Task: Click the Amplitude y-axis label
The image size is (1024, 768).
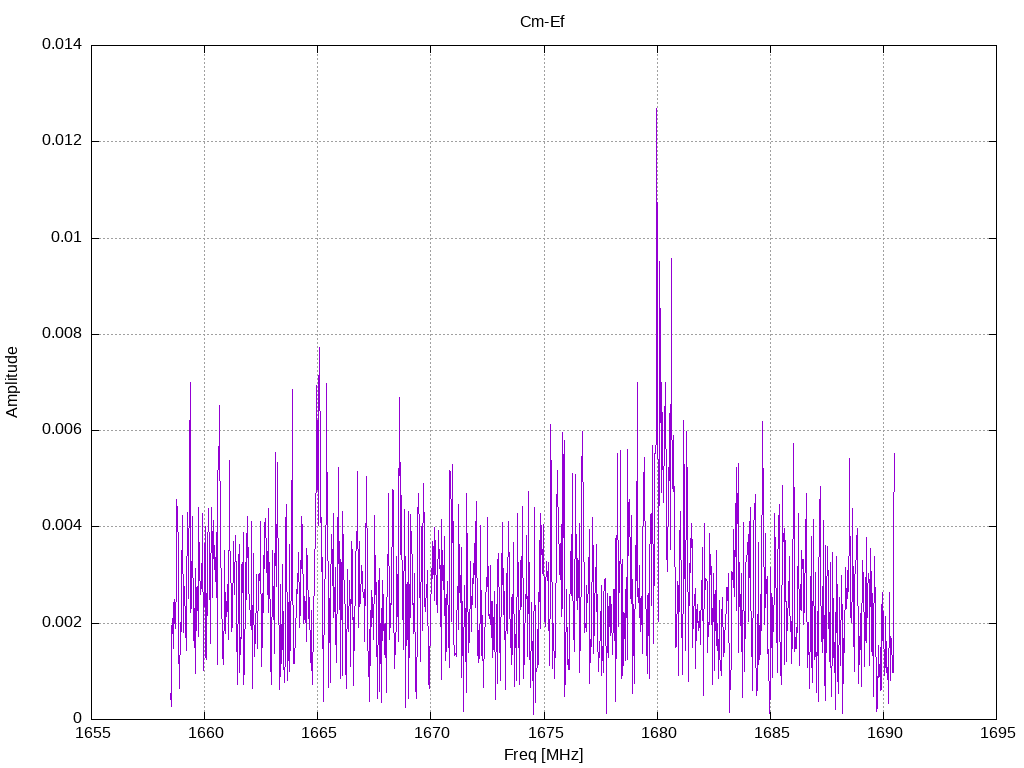Action: [x=12, y=382]
